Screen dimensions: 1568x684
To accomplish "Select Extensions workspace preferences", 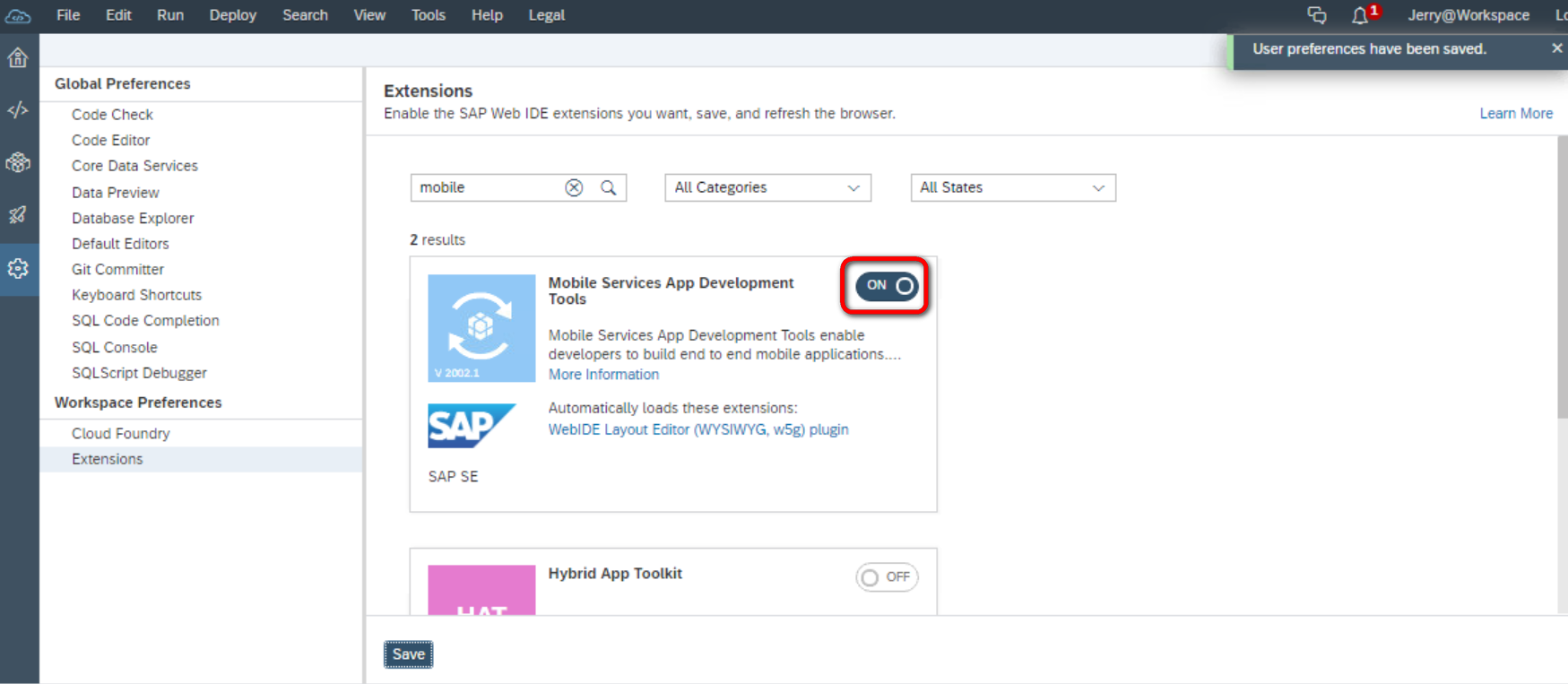I will click(202, 459).
